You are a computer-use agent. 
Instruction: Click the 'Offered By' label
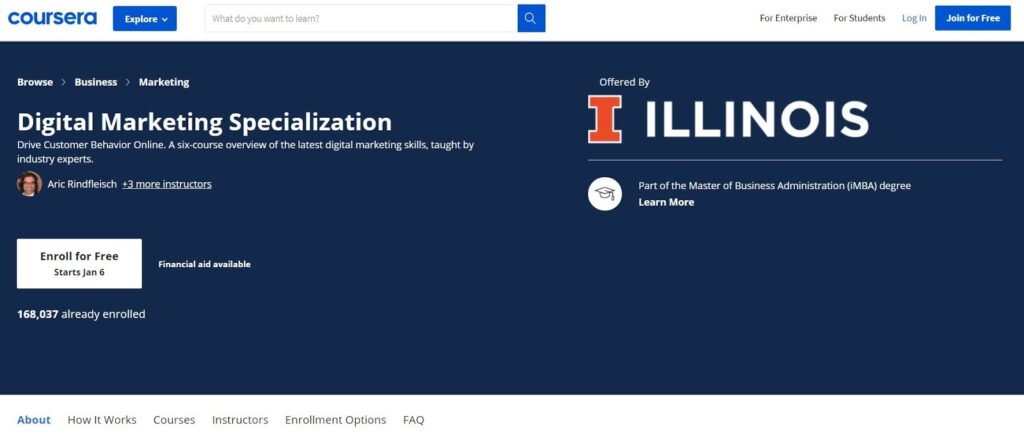pyautogui.click(x=624, y=82)
